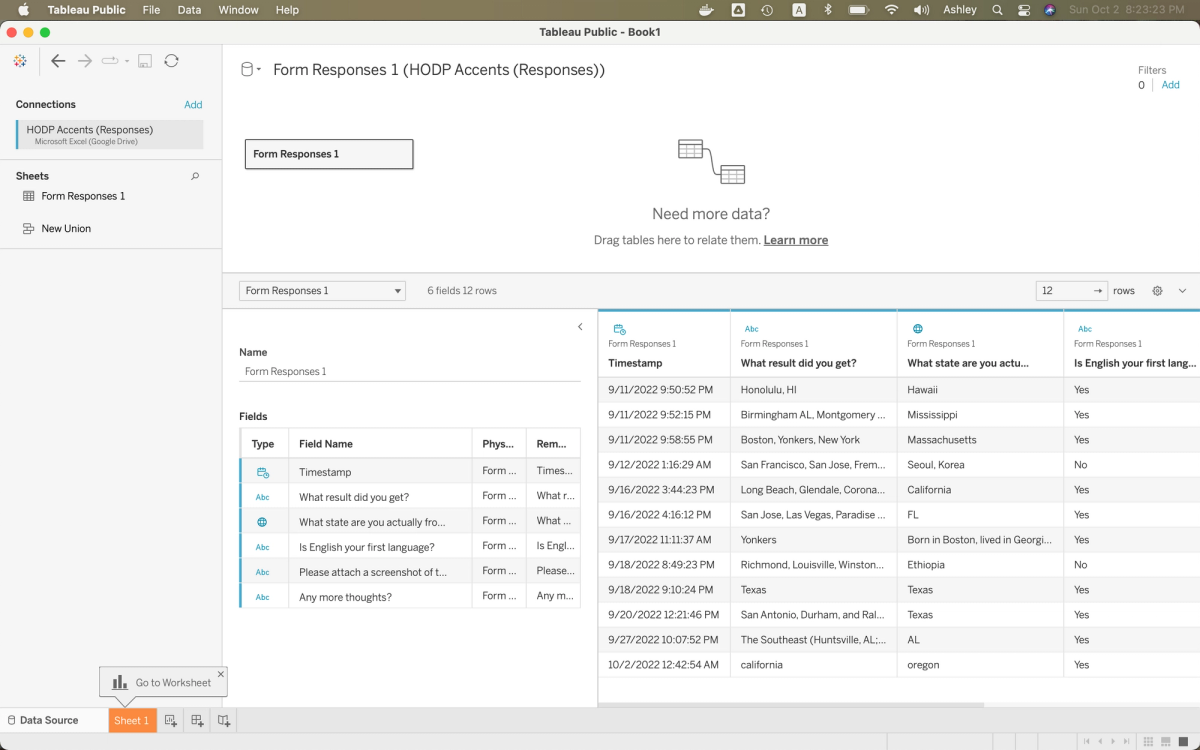Click the Wi-Fi icon in menu bar
Viewport: 1200px width, 750px height.
click(x=891, y=10)
